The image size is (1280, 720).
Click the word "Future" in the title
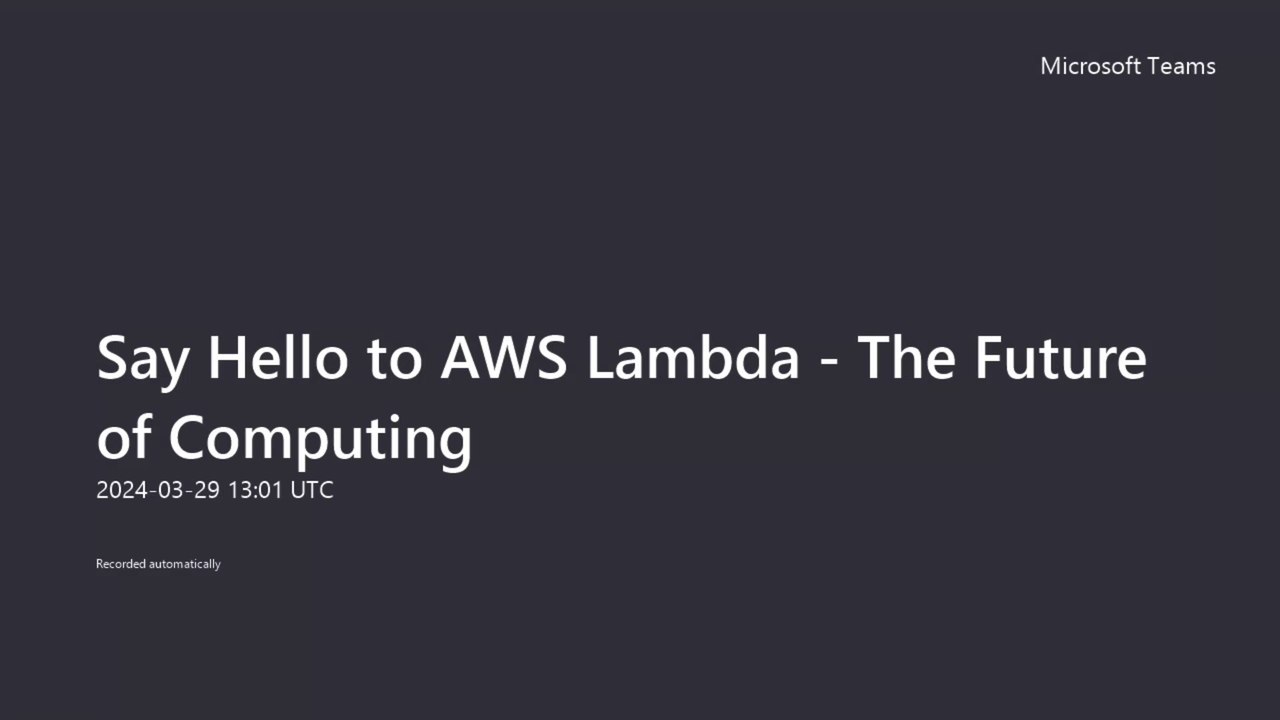click(x=1061, y=357)
